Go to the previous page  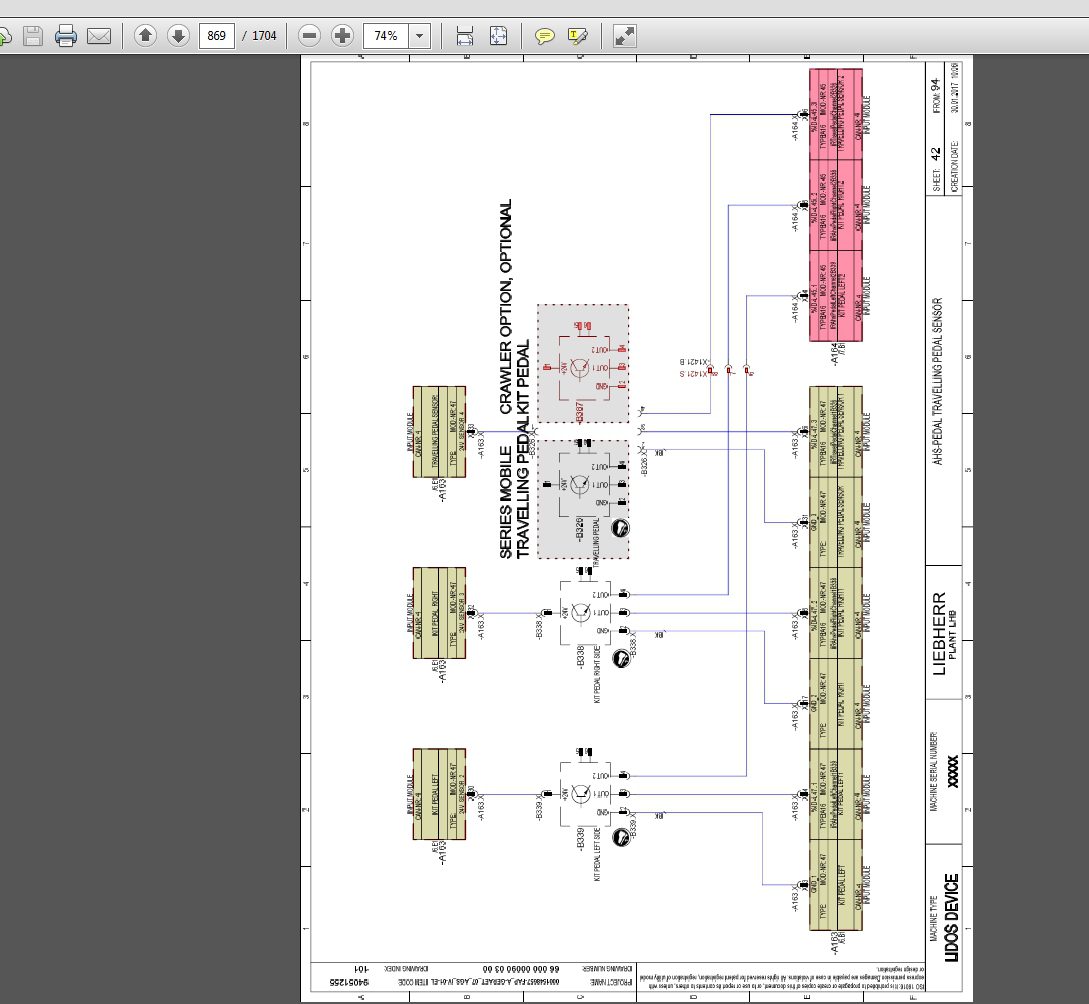145,35
